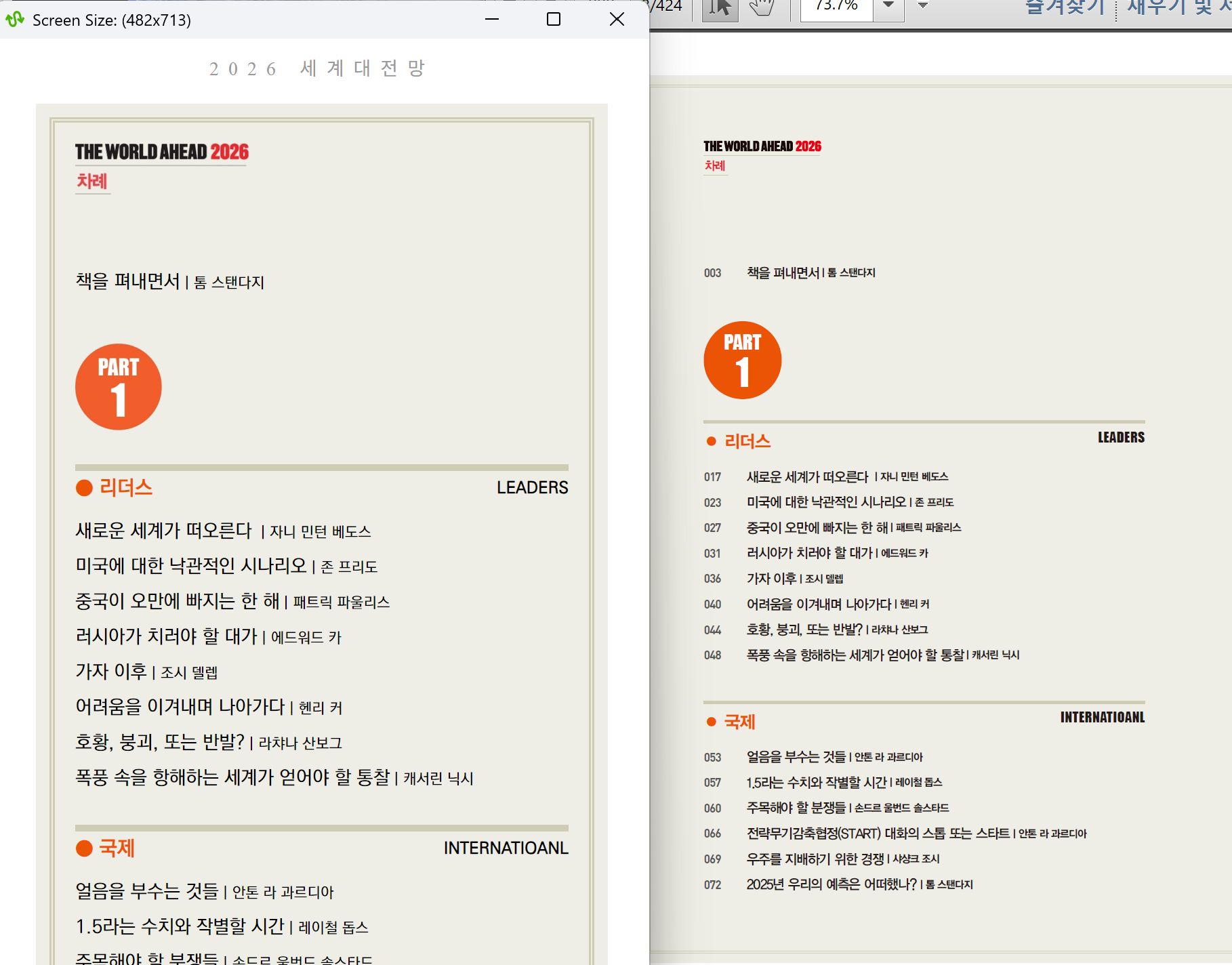
Task: Select page 066 '전략무기감축협정(START)' entry in PDF
Action: pos(895,833)
